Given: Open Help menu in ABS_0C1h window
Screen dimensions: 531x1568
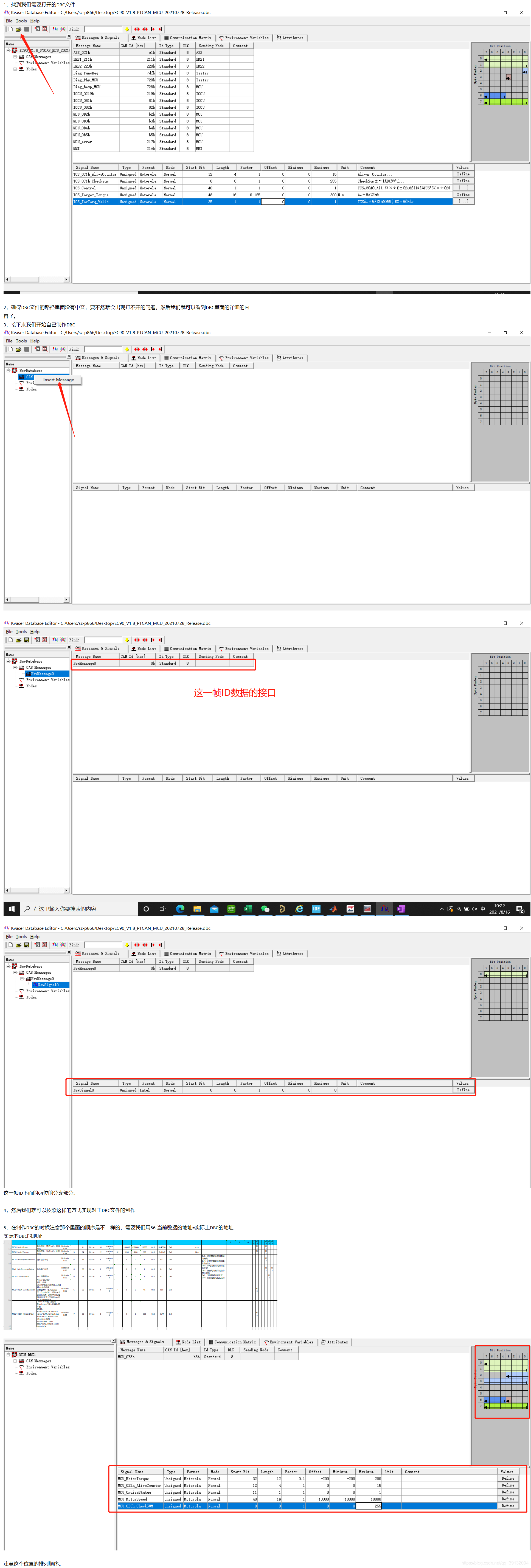Looking at the screenshot, I should [35, 21].
